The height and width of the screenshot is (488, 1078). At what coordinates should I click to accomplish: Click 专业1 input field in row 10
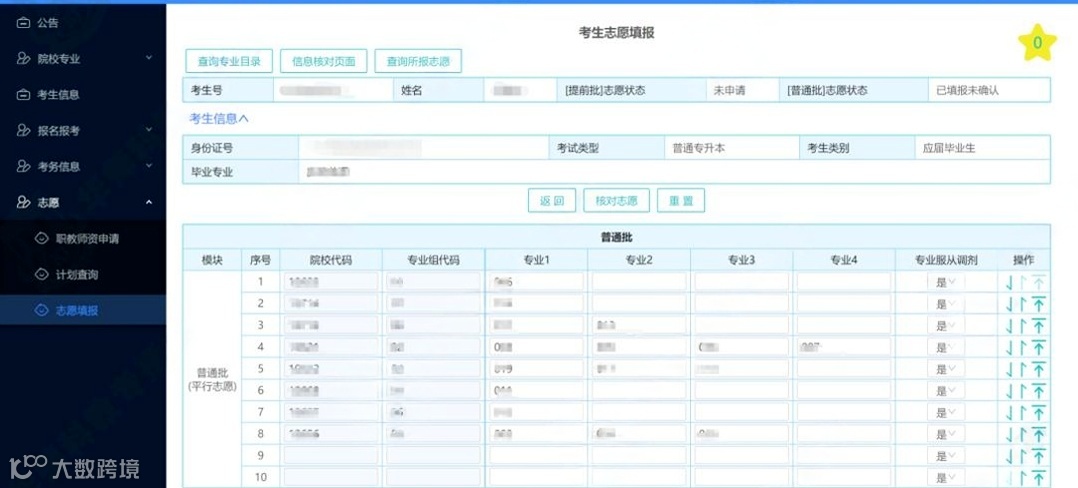[x=536, y=478]
